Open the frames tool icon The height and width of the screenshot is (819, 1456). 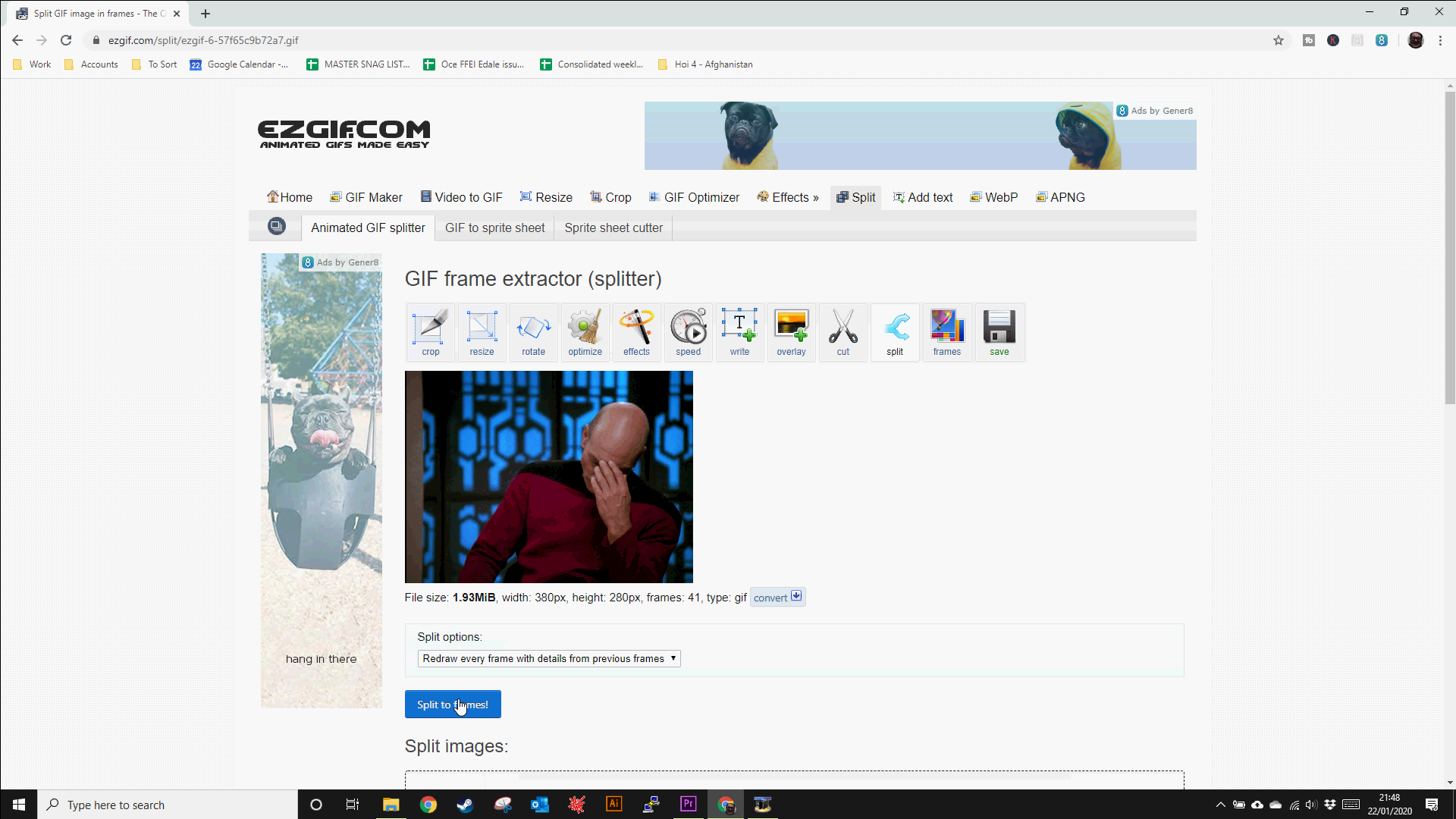coord(946,332)
